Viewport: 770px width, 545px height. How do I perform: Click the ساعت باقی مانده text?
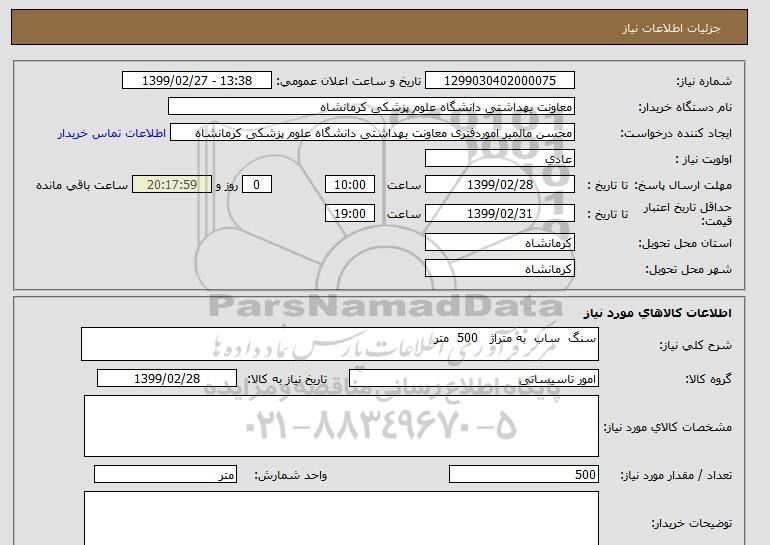(82, 185)
